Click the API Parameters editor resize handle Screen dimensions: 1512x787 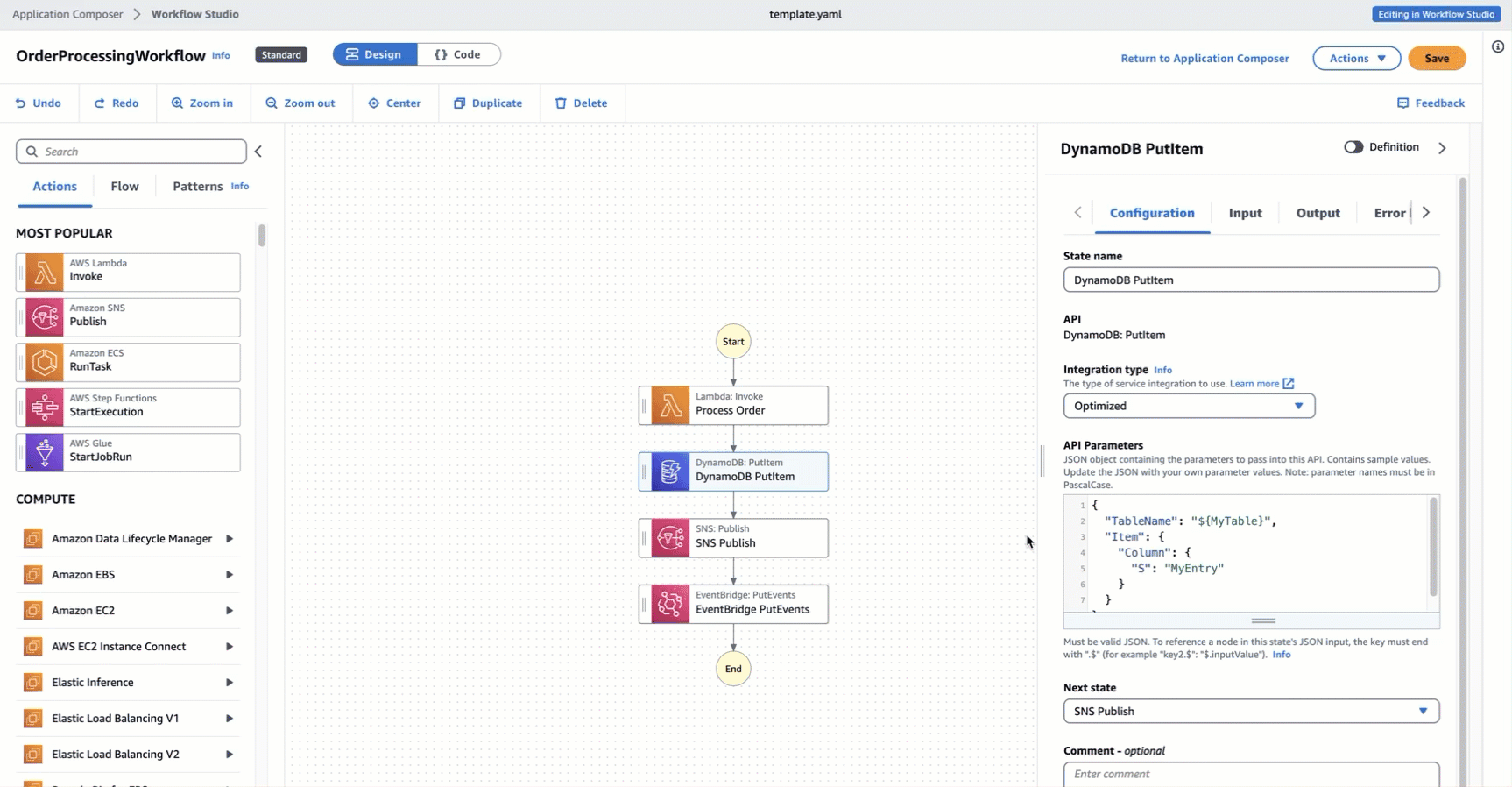pyautogui.click(x=1262, y=620)
